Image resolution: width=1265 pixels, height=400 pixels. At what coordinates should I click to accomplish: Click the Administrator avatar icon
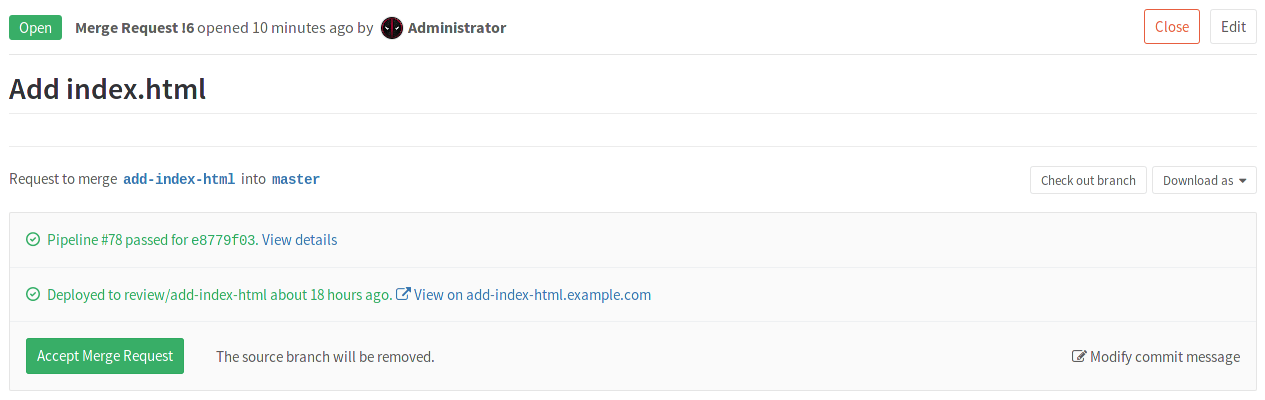tap(392, 28)
